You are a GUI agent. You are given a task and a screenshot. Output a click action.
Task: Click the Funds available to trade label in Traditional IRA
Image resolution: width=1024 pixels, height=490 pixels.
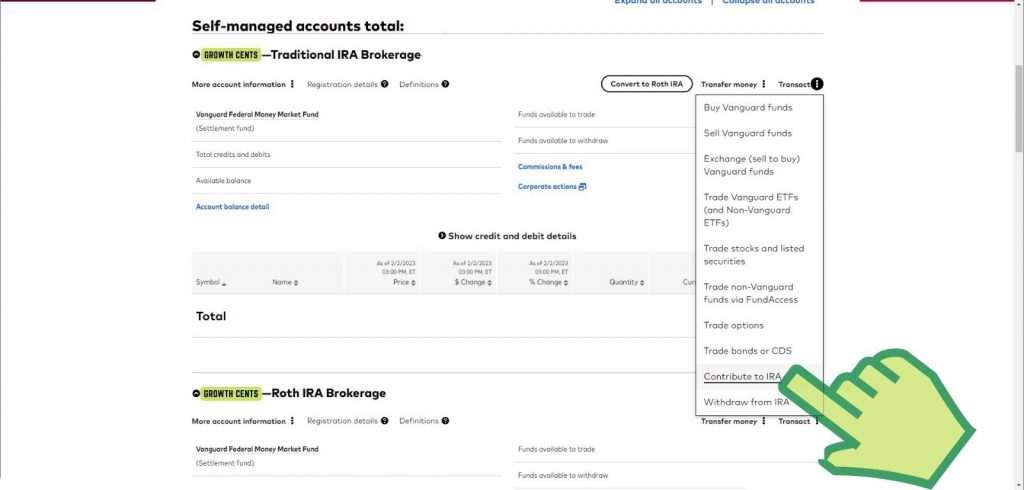click(x=556, y=114)
